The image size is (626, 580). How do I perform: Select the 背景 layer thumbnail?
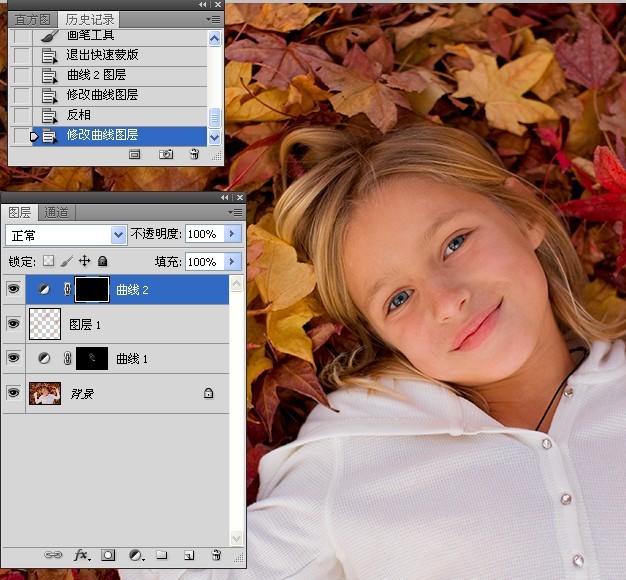(x=45, y=393)
